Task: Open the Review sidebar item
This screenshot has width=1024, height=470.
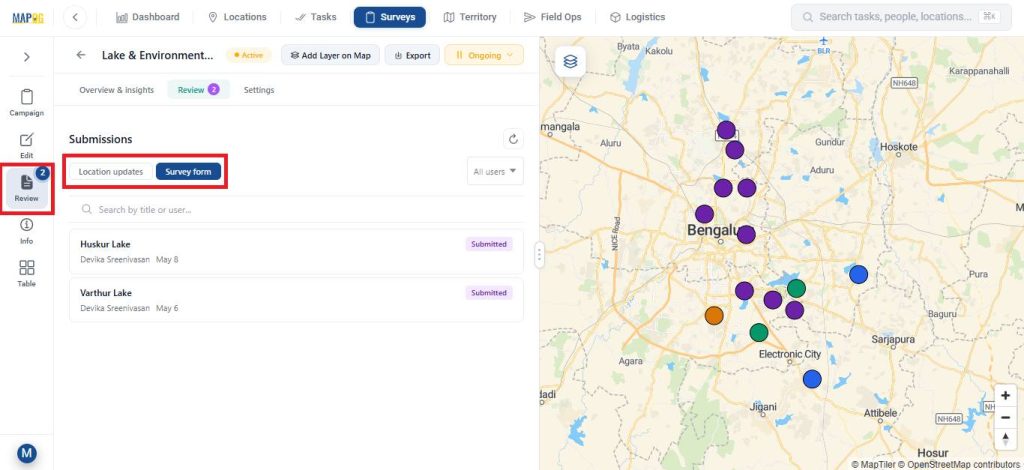Action: [x=27, y=188]
